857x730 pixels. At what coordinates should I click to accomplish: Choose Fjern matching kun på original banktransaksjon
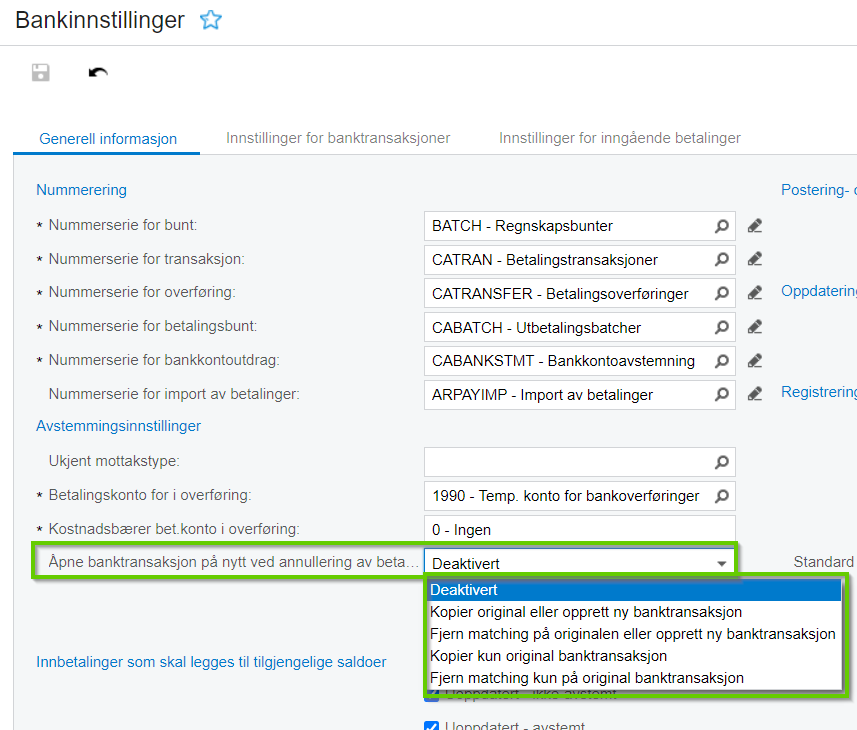click(x=586, y=678)
